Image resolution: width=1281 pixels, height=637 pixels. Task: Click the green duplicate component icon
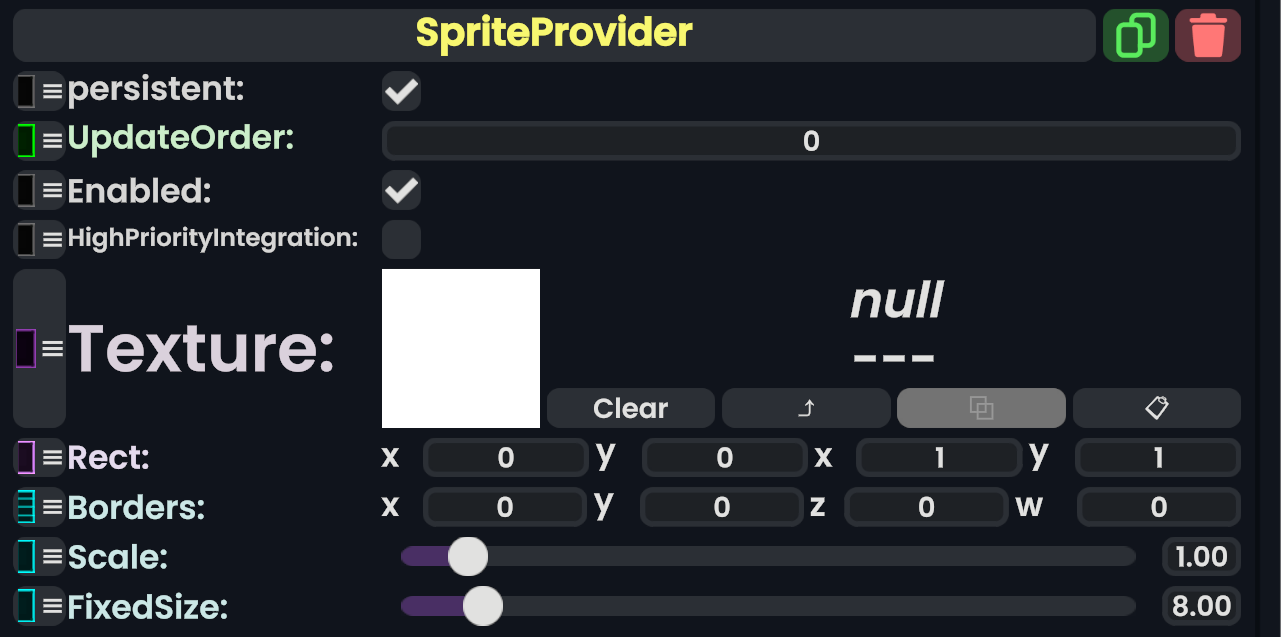(1135, 36)
